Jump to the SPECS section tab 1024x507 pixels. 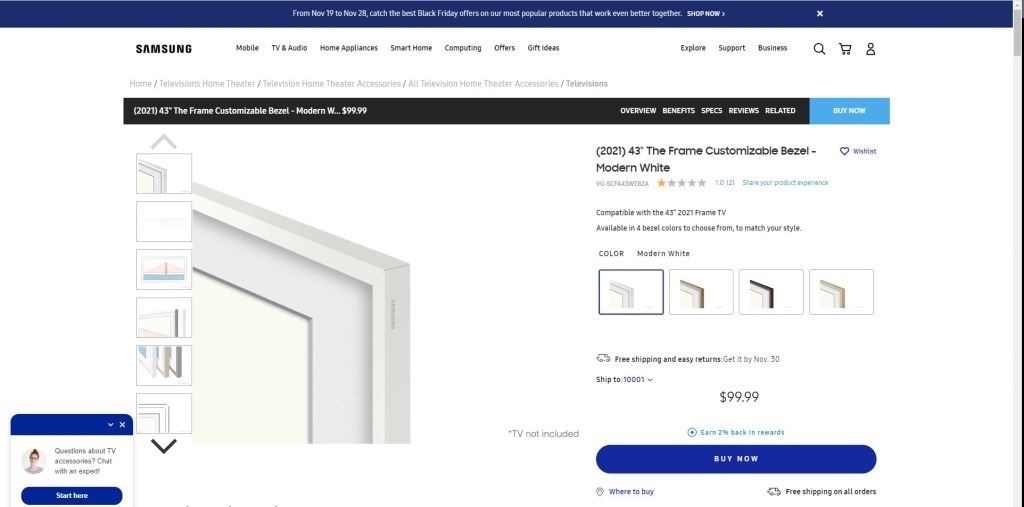pyautogui.click(x=711, y=111)
